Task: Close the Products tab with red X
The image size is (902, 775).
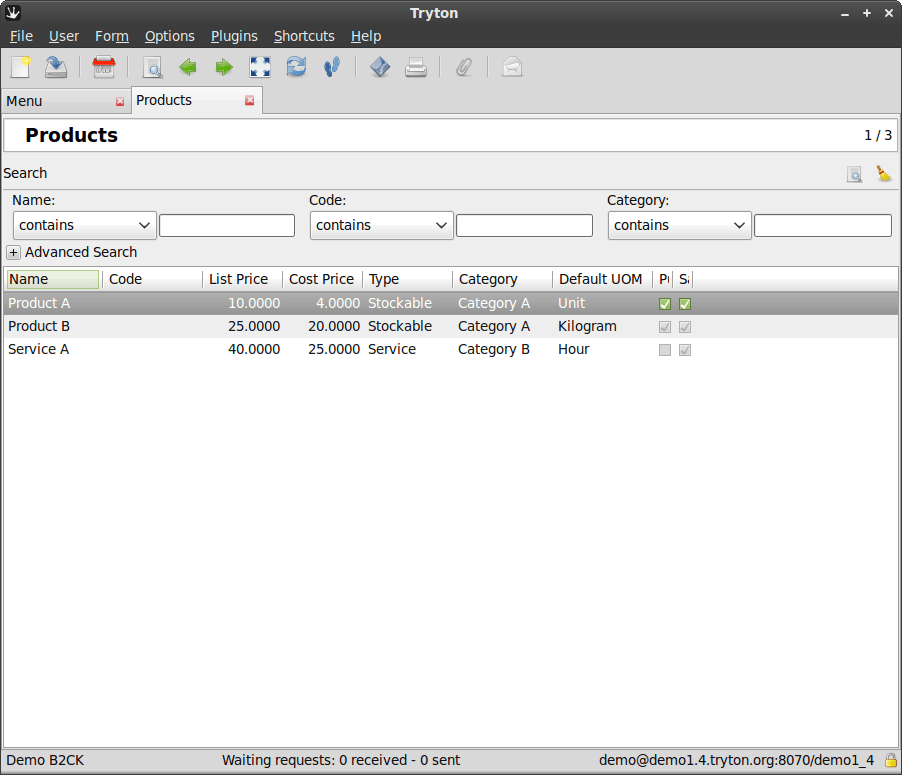Action: point(250,101)
